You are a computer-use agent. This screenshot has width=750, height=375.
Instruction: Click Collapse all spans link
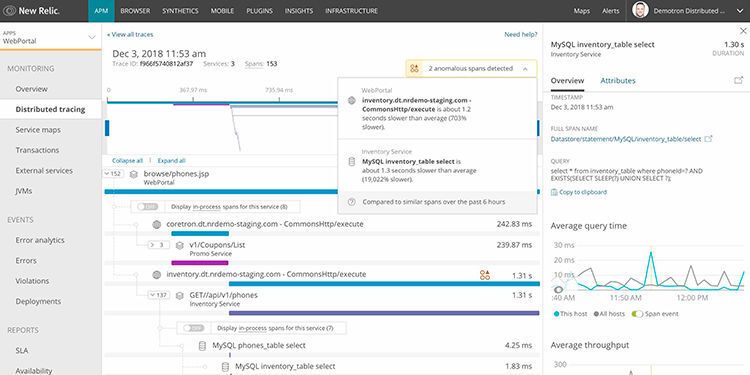tap(127, 161)
